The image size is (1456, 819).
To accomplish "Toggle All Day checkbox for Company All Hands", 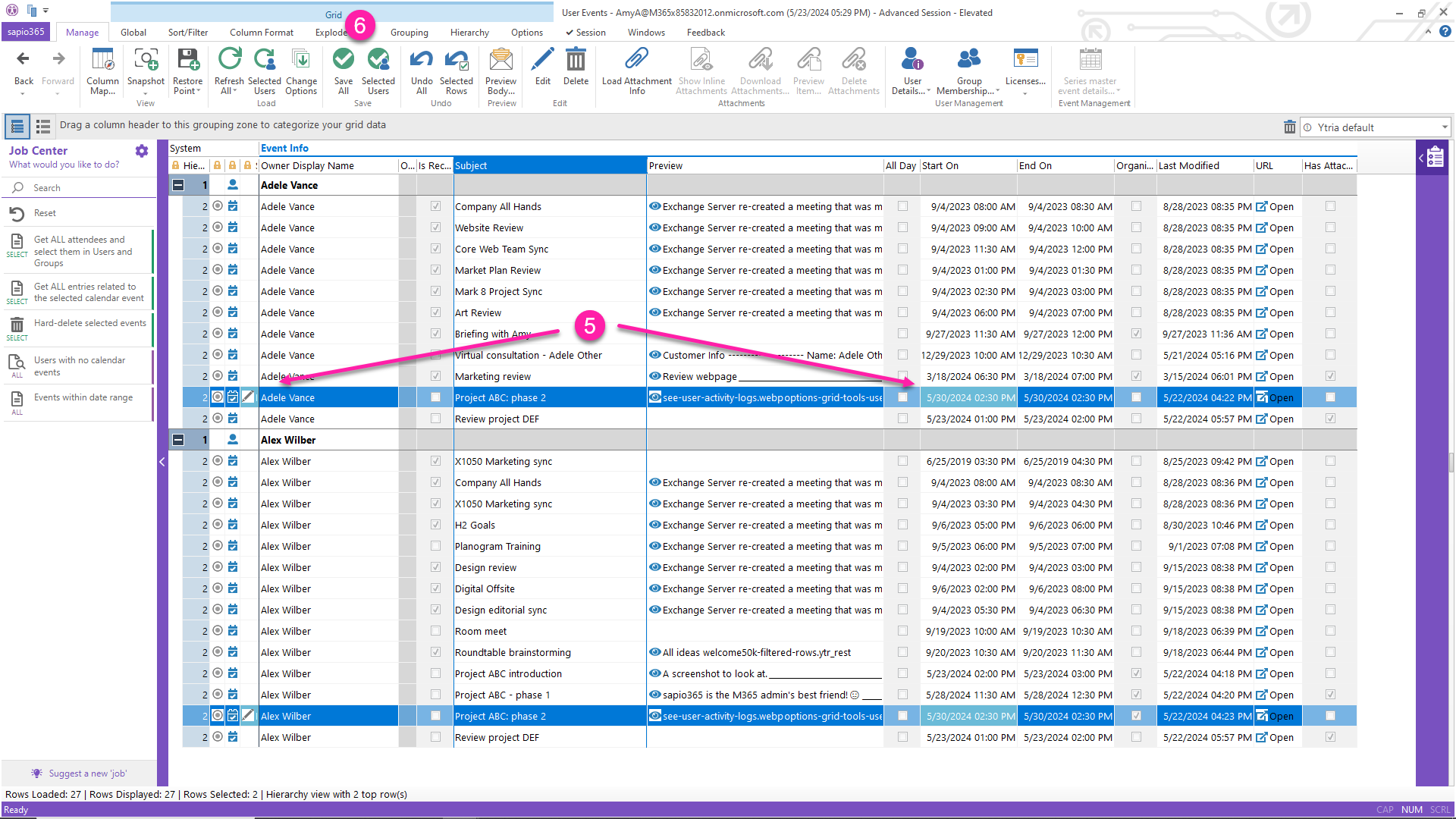I will click(902, 206).
